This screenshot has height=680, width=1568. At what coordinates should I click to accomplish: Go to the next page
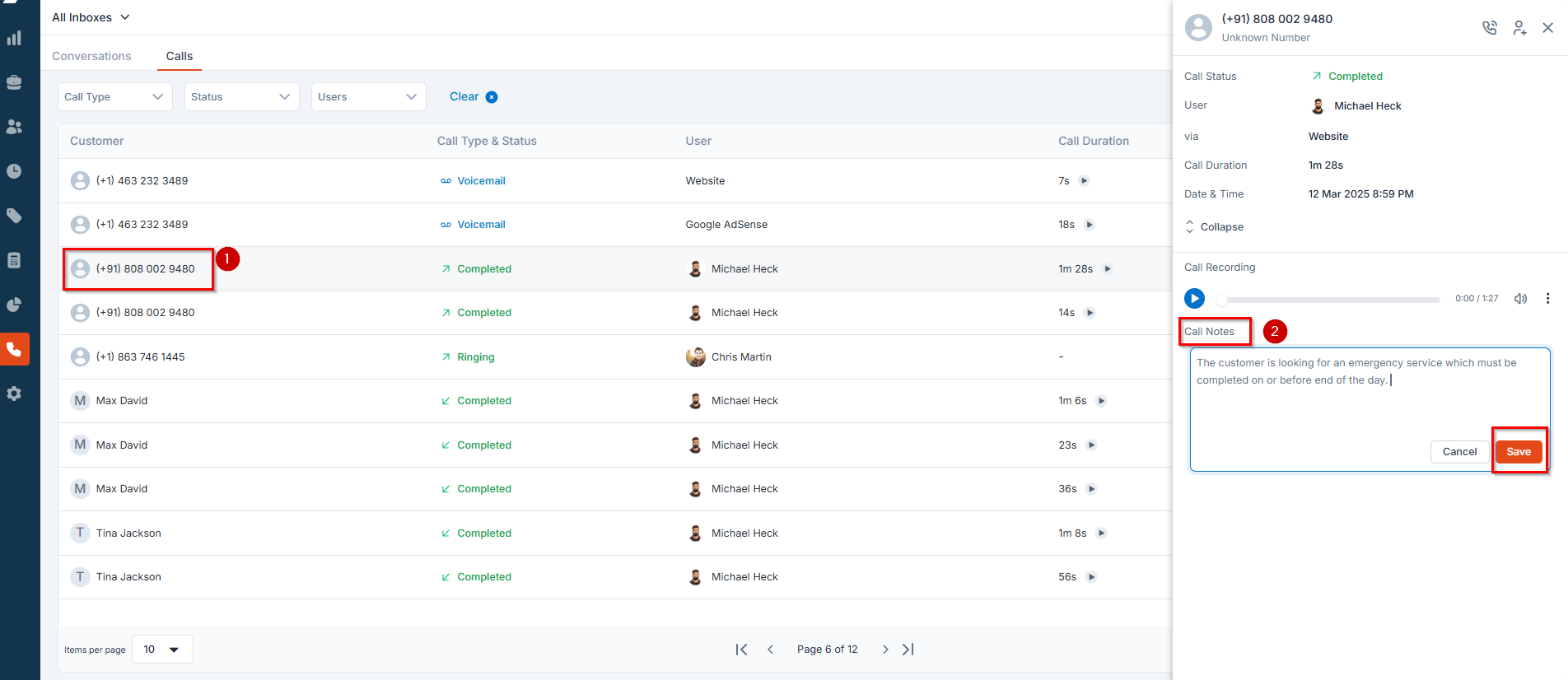click(885, 650)
